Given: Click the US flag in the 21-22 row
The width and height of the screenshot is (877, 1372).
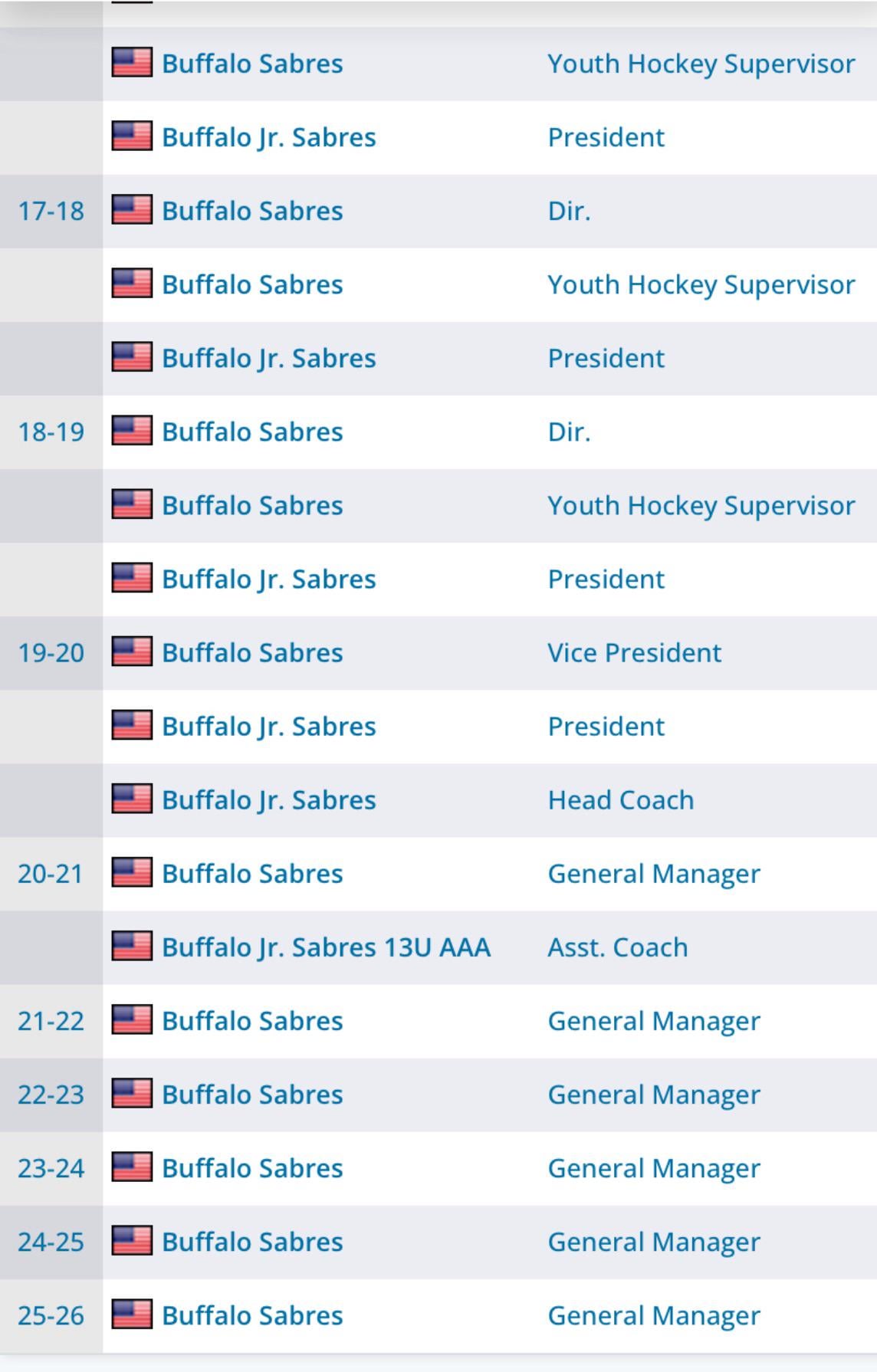Looking at the screenshot, I should point(132,1020).
